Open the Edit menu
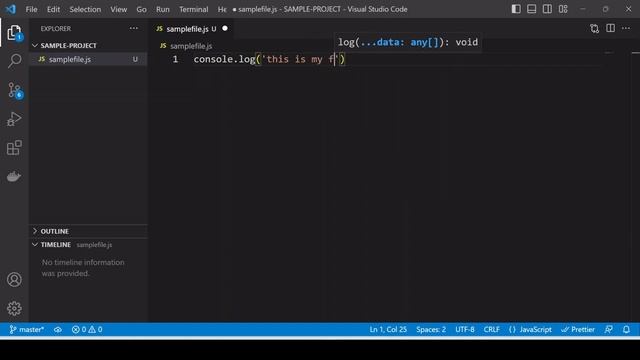Screen dimensions: 640x360 [x=53, y=9]
